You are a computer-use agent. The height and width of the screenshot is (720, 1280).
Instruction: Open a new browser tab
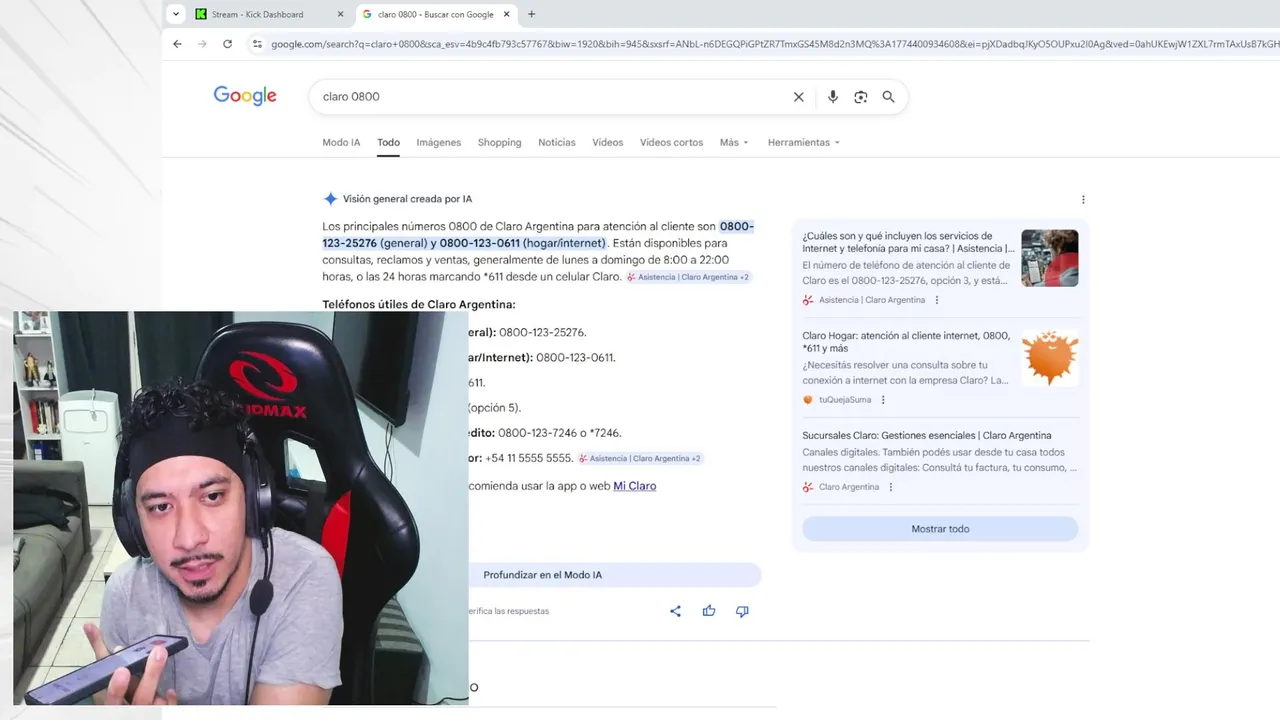(x=531, y=14)
